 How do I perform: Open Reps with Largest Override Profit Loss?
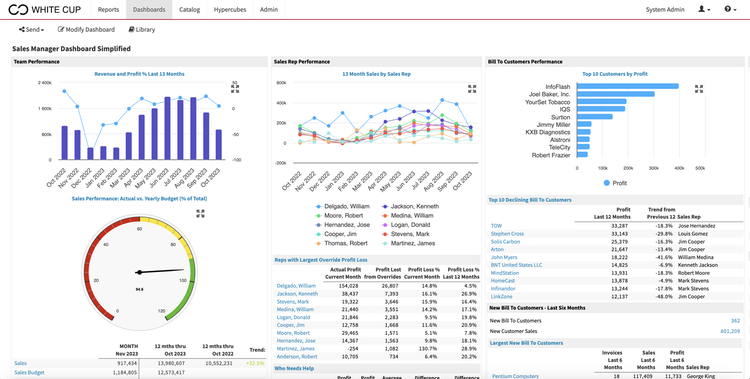321,260
